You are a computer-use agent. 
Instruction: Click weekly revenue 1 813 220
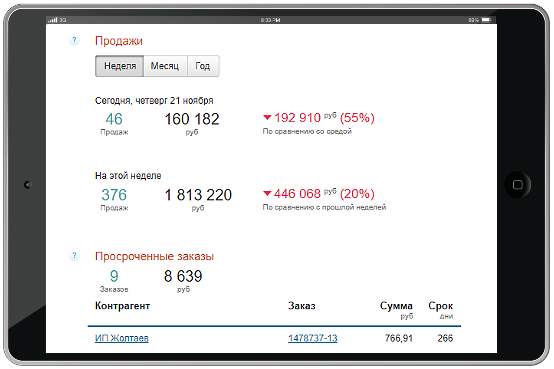[x=198, y=195]
